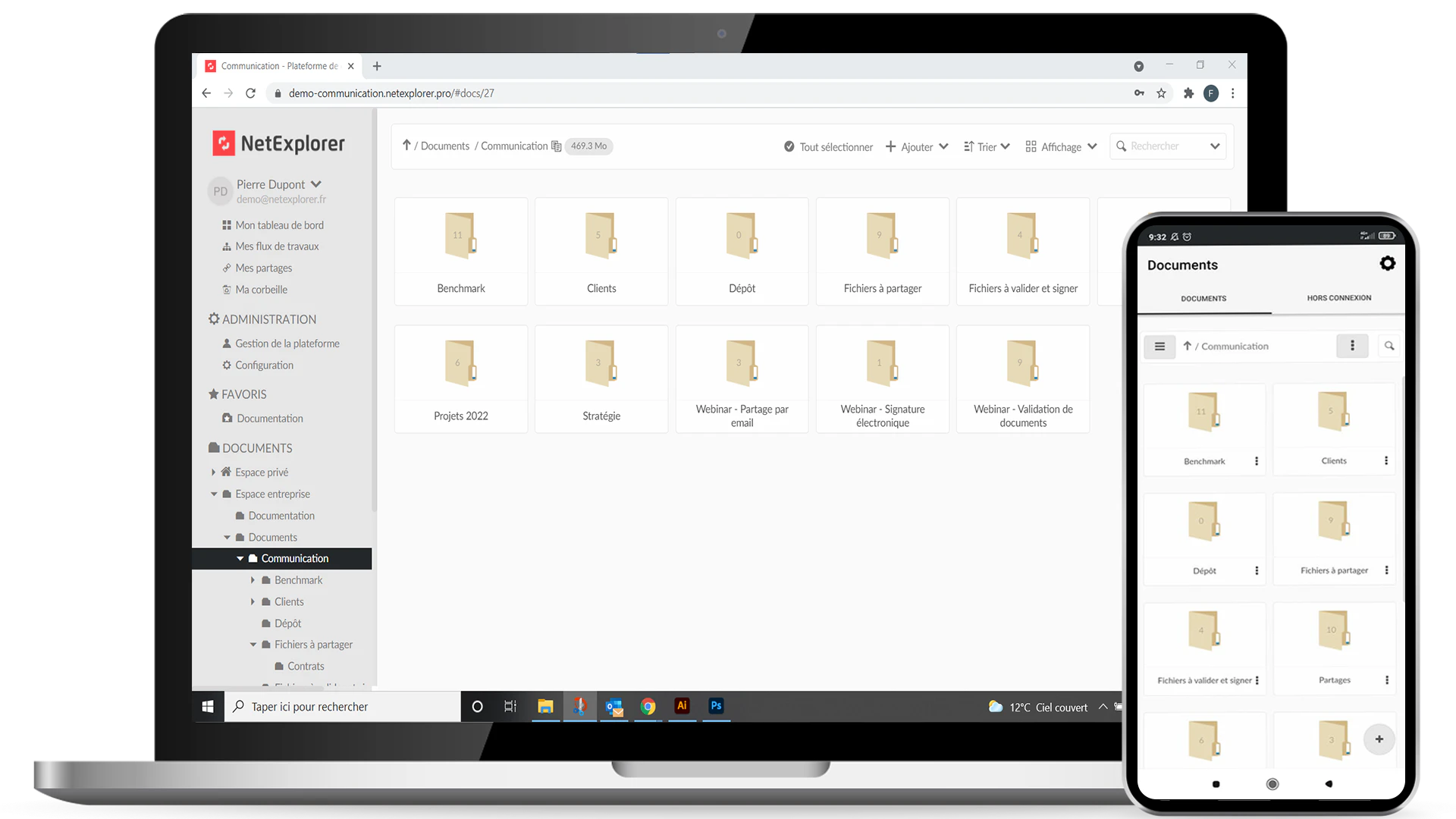
Task: Open Chrome three-dot menu
Action: click(1233, 93)
